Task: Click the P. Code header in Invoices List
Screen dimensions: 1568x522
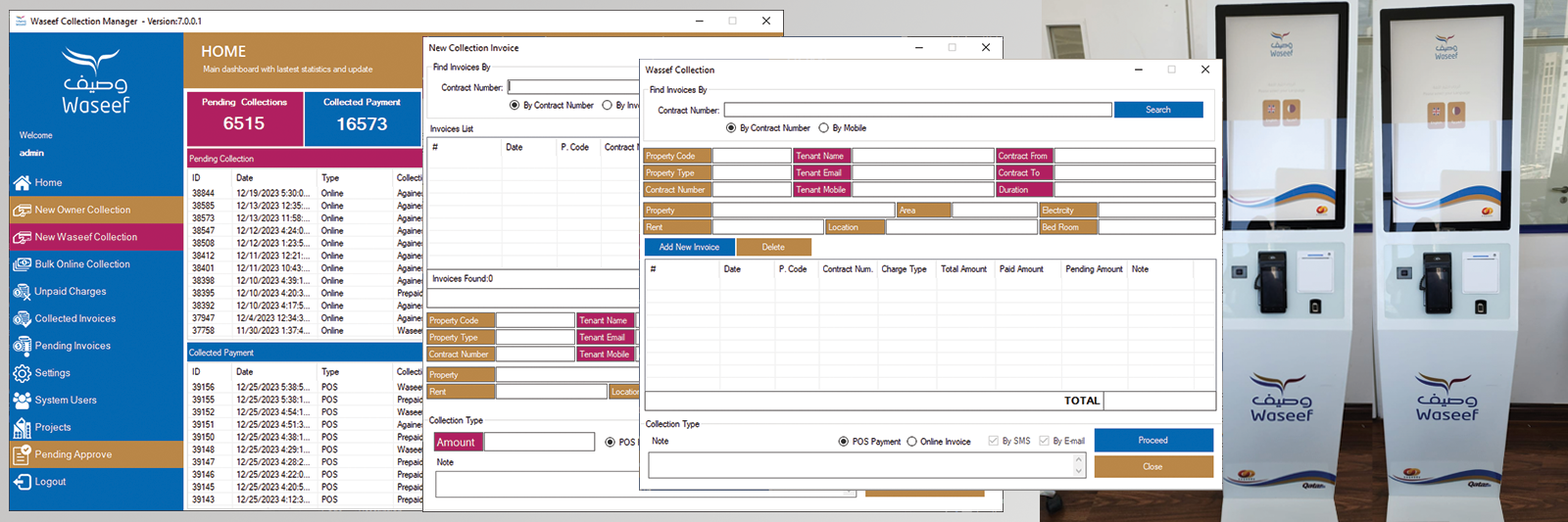Action: (574, 147)
